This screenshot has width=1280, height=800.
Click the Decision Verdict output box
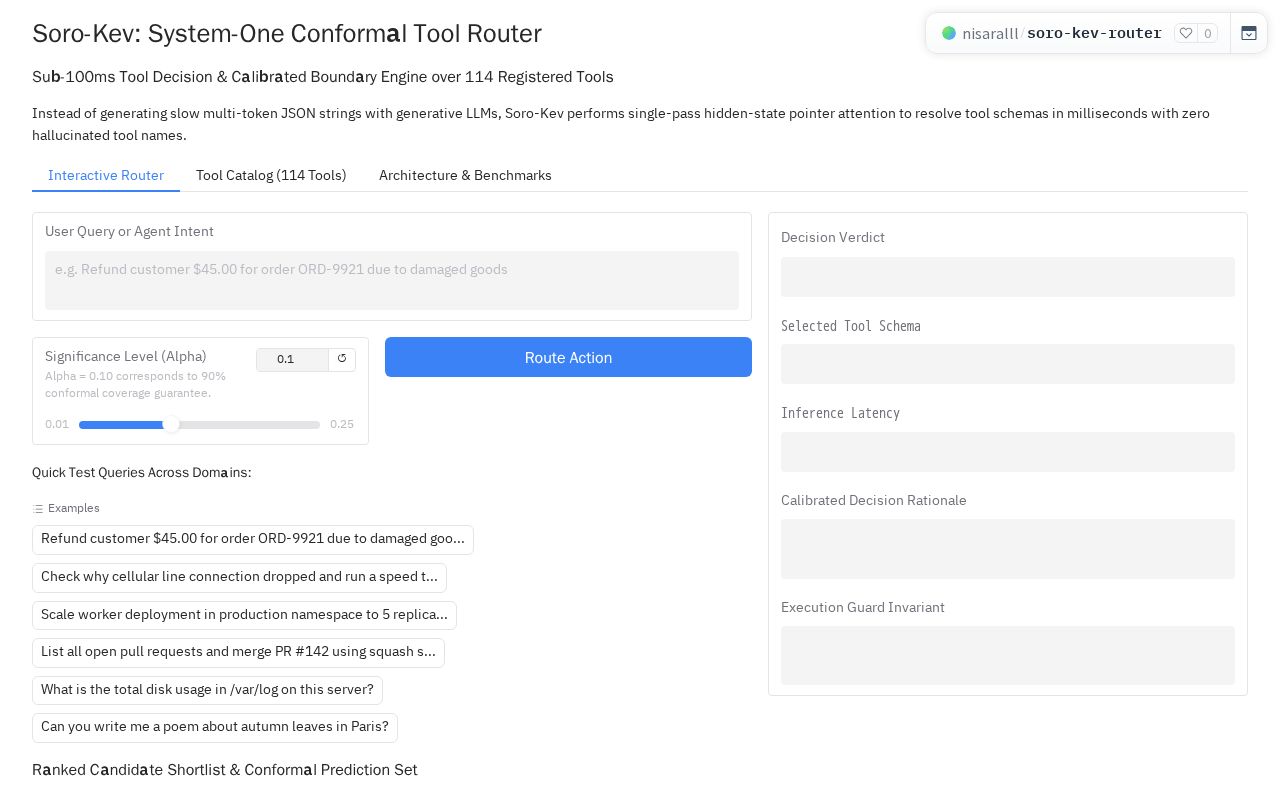click(x=1008, y=277)
